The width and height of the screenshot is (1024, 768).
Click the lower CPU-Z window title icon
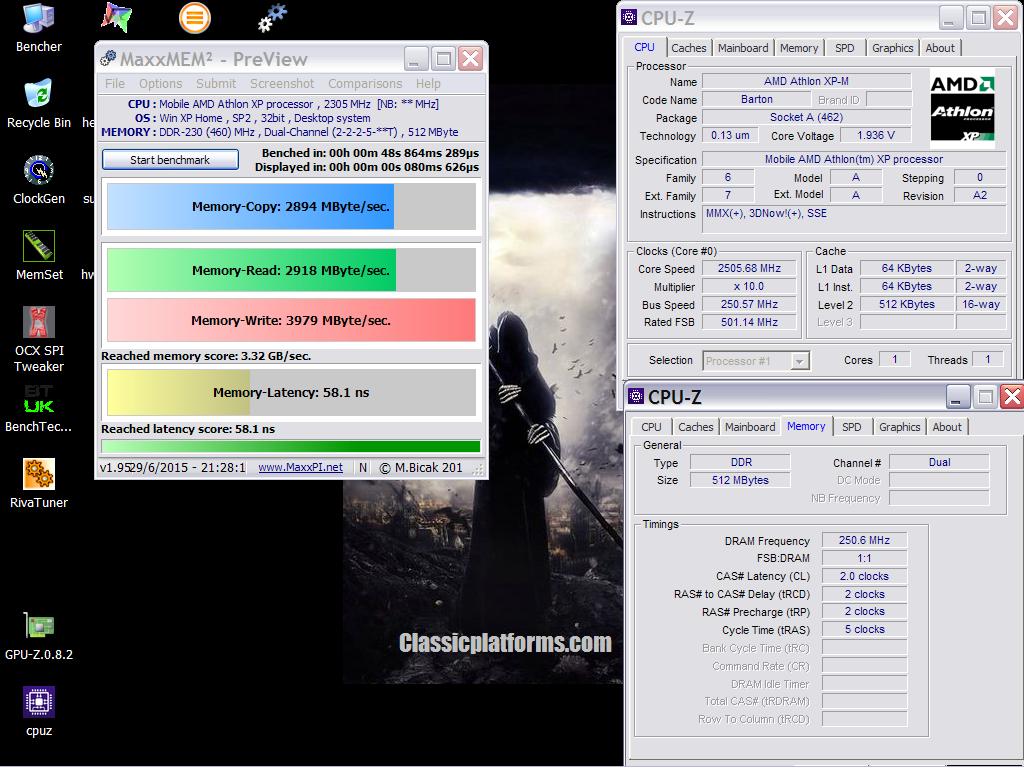(x=635, y=396)
